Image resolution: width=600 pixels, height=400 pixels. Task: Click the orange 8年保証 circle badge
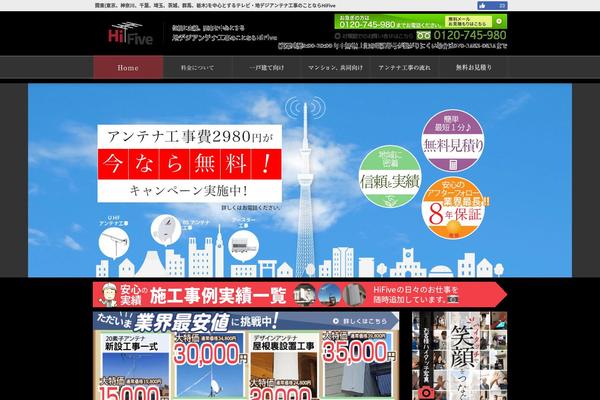(453, 209)
